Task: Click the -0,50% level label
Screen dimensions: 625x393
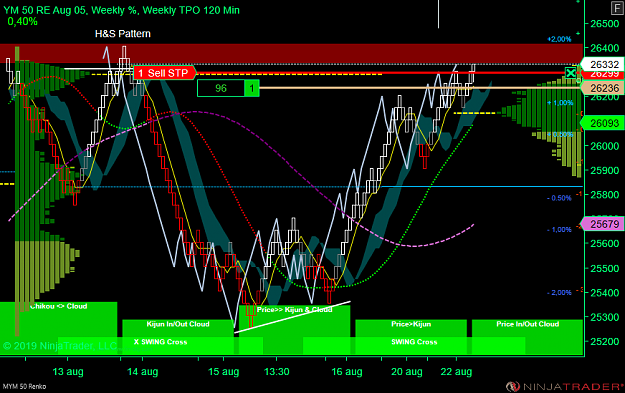Action: pyautogui.click(x=559, y=198)
